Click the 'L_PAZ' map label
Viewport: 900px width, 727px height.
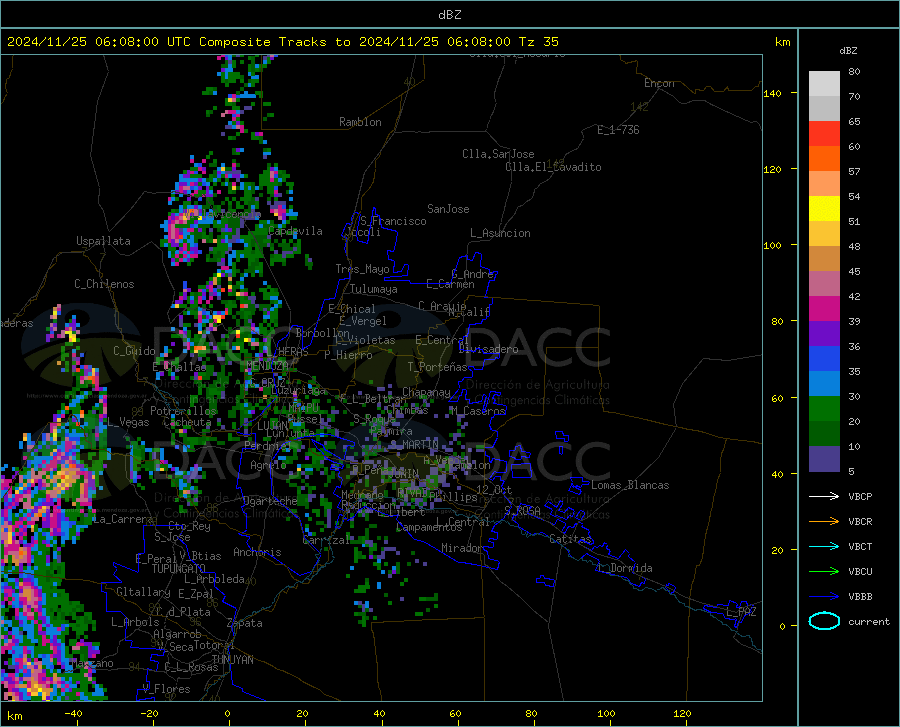pos(741,612)
